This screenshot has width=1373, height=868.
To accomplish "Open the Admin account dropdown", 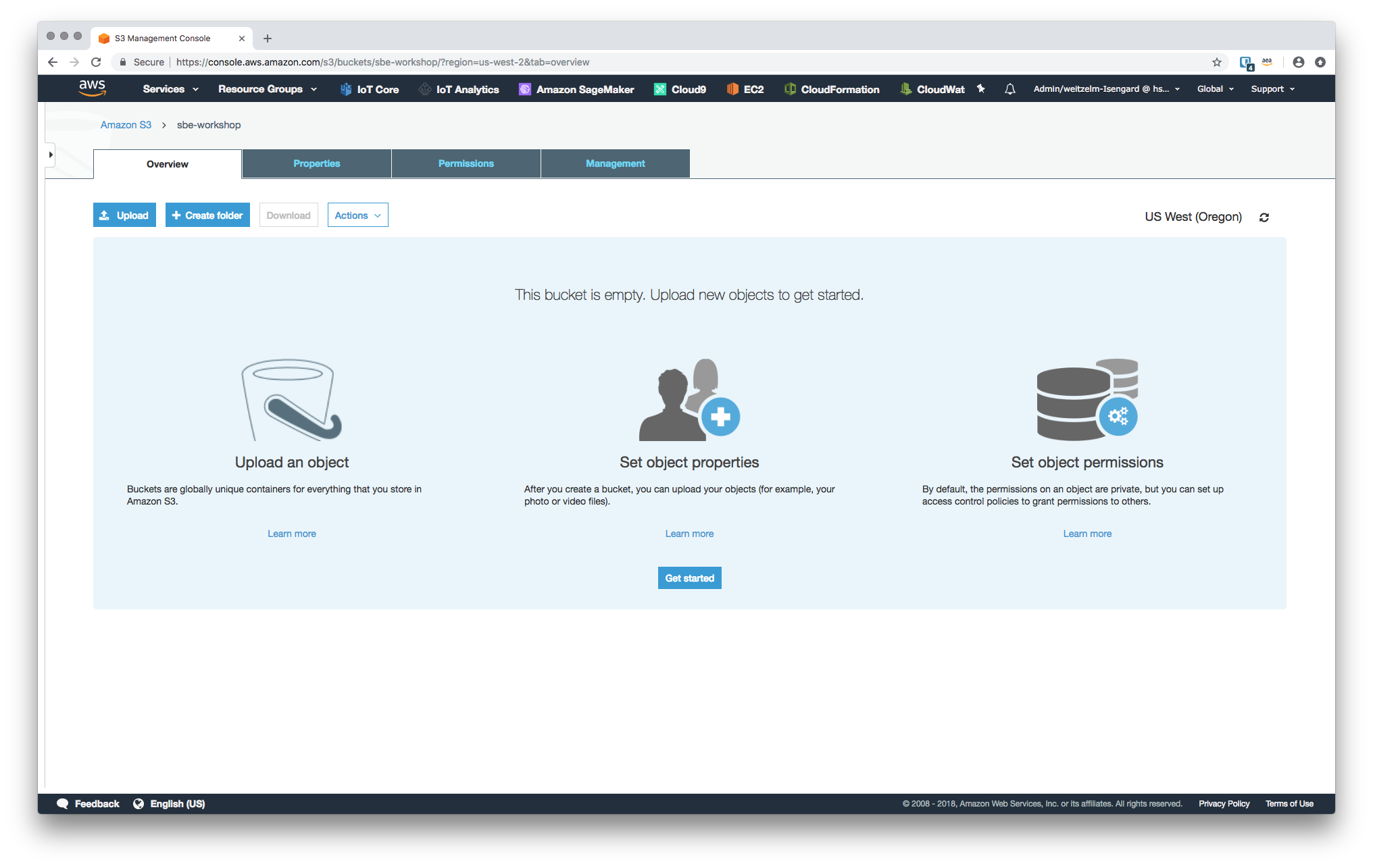I will (1107, 89).
